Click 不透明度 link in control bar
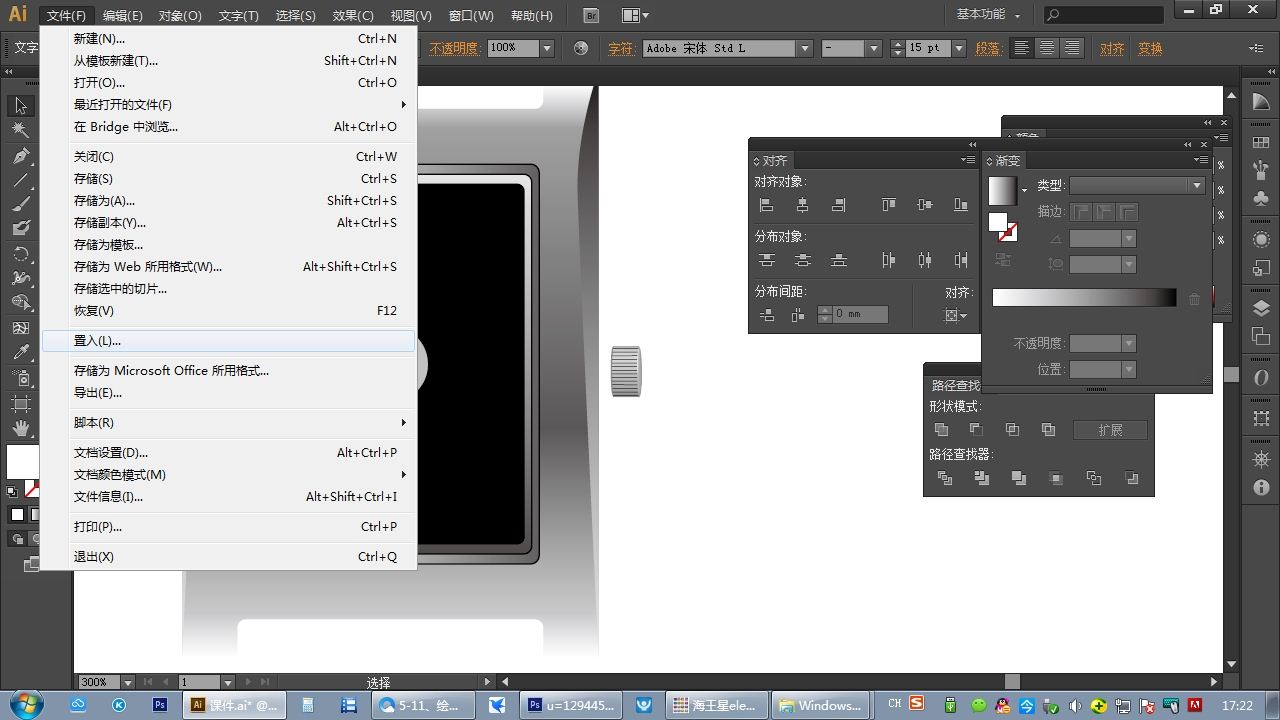 pos(454,48)
